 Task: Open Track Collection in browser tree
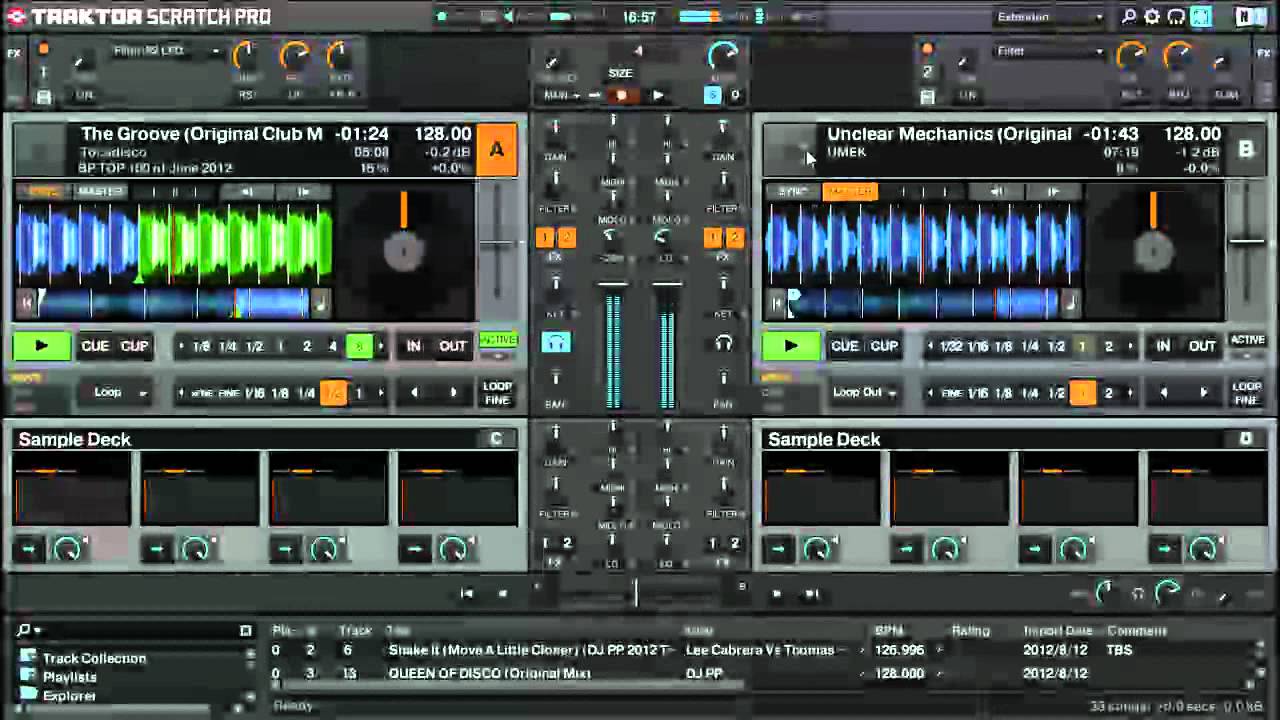[x=94, y=658]
